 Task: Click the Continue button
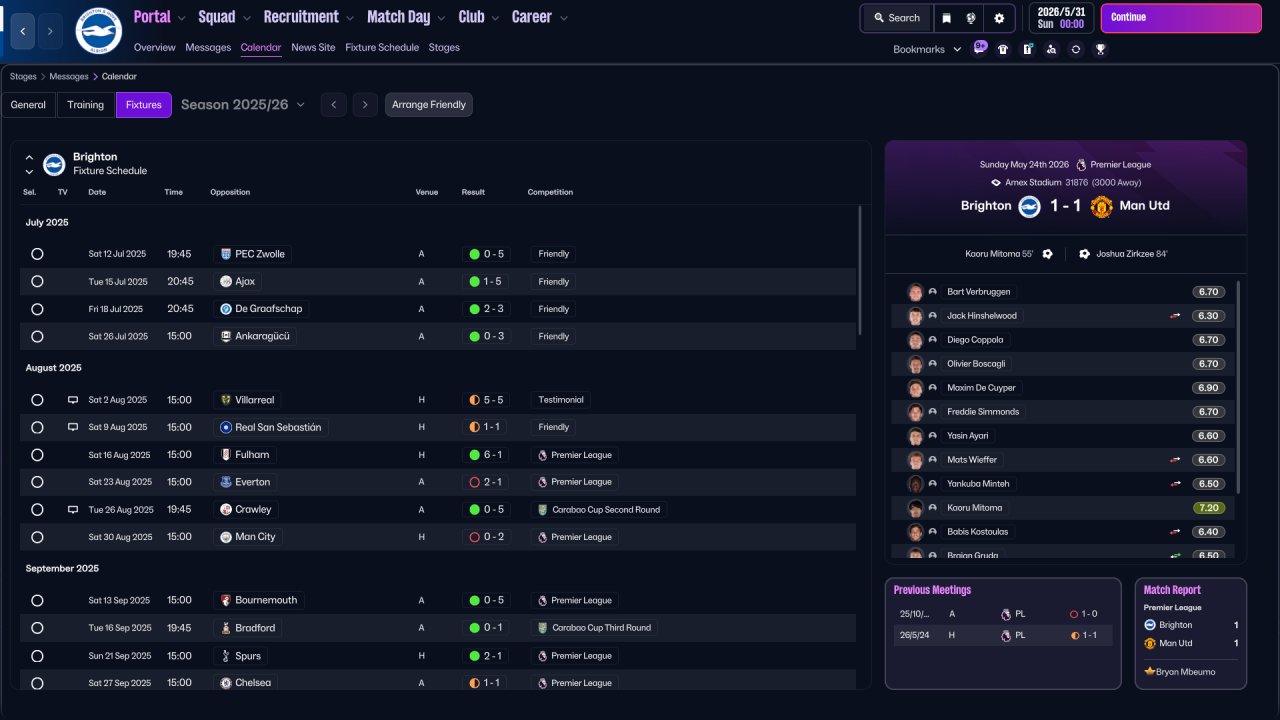coord(1181,18)
